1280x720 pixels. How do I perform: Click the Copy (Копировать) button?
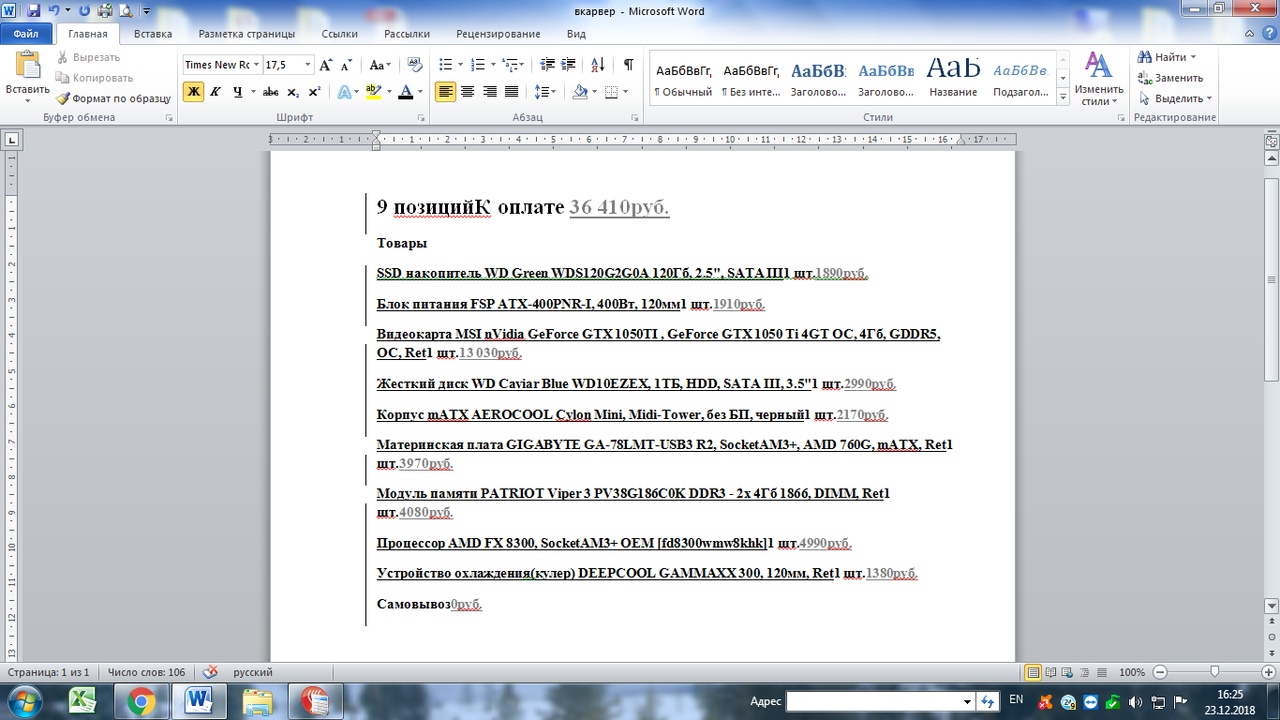[x=93, y=78]
